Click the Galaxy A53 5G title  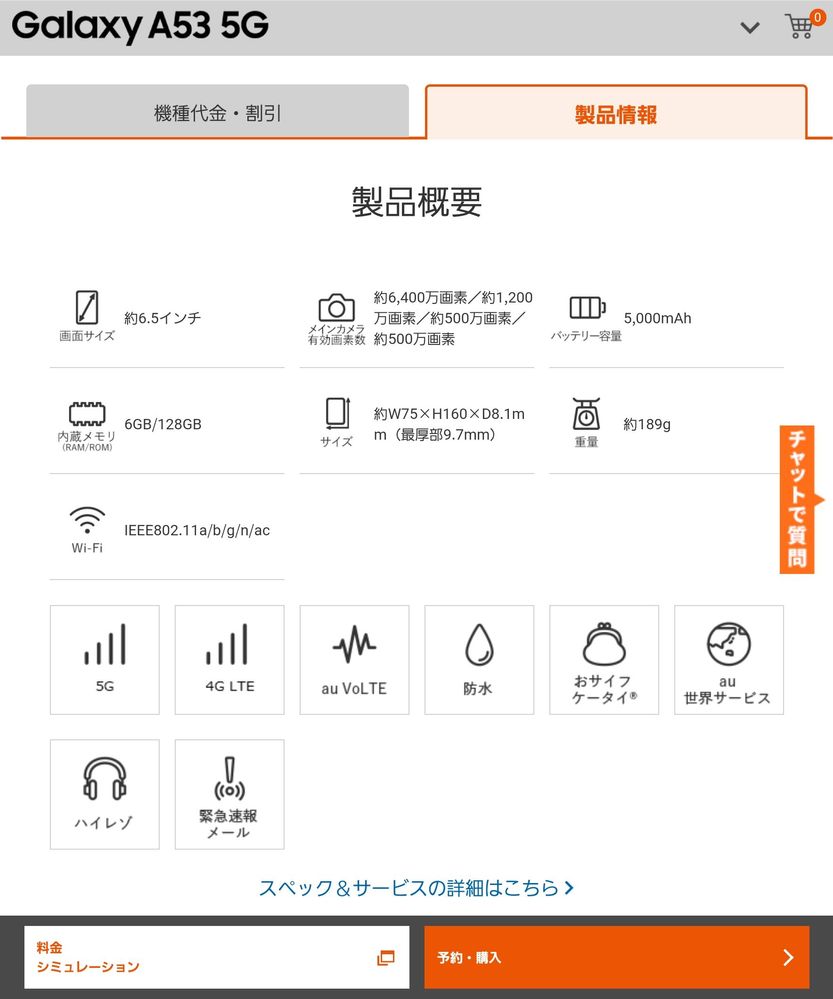click(140, 25)
